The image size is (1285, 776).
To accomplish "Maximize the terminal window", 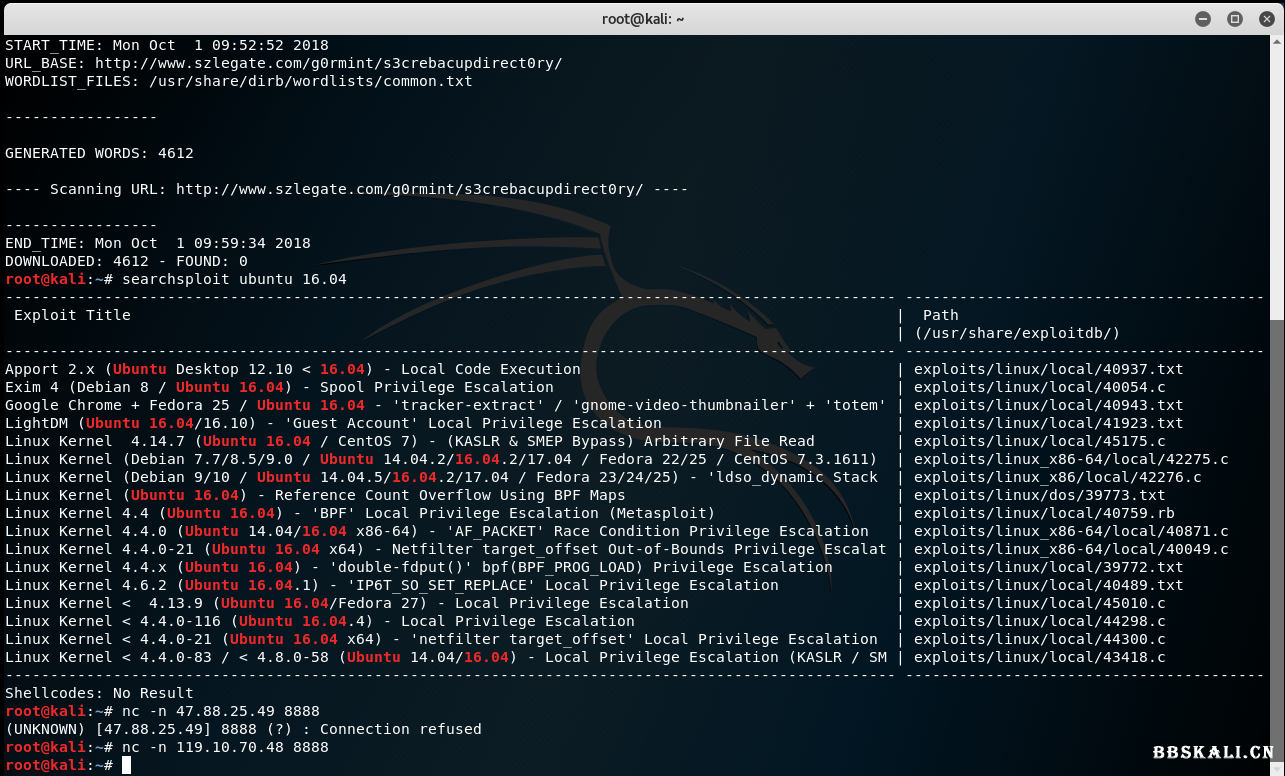I will 1235,18.
